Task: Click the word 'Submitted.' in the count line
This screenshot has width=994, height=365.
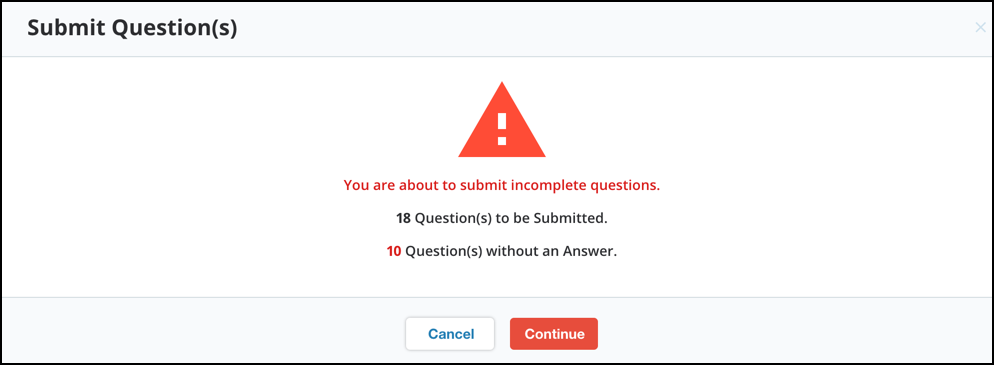Action: 571,219
